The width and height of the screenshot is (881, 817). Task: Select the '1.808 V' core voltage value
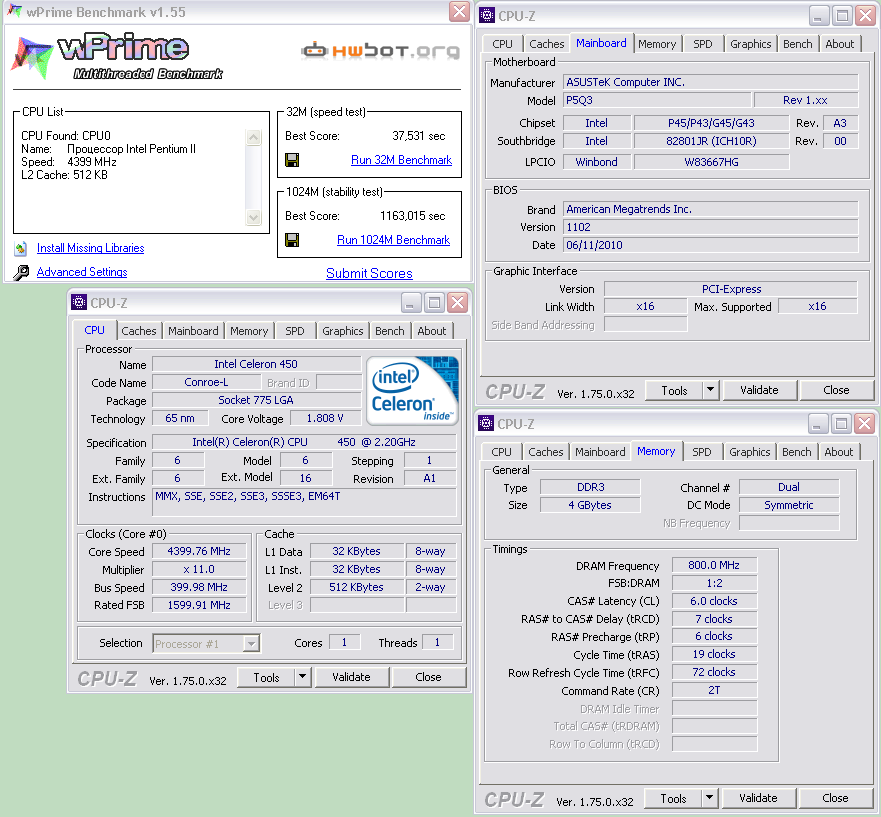[x=325, y=418]
